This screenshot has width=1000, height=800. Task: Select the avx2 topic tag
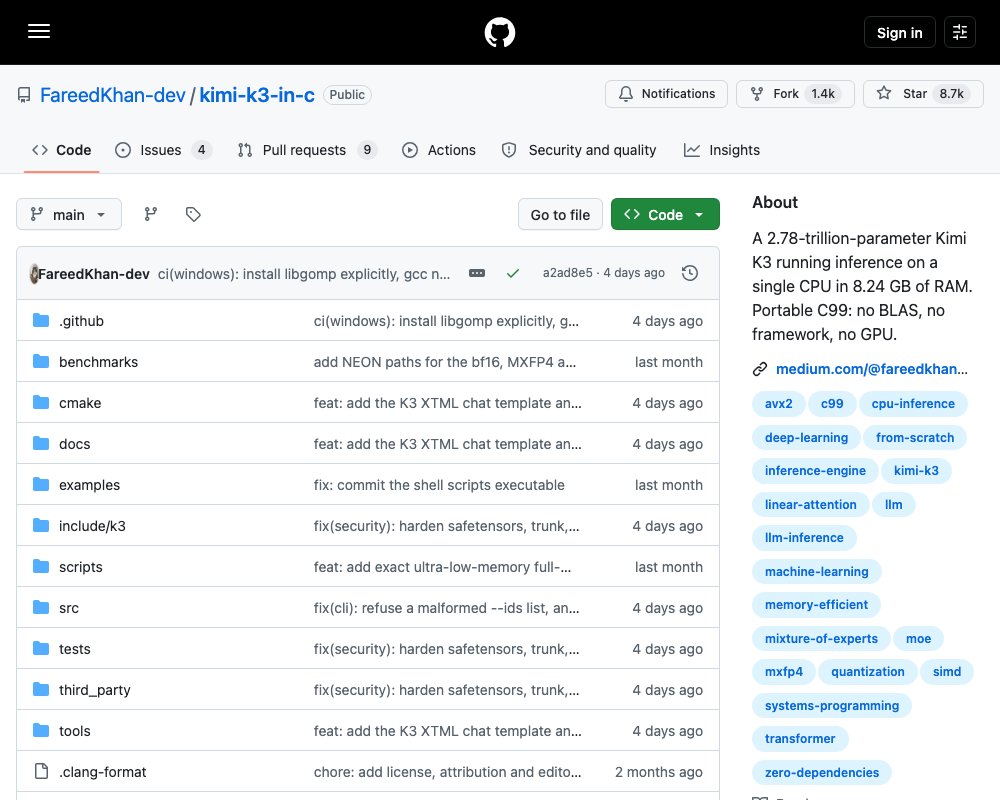(x=778, y=404)
